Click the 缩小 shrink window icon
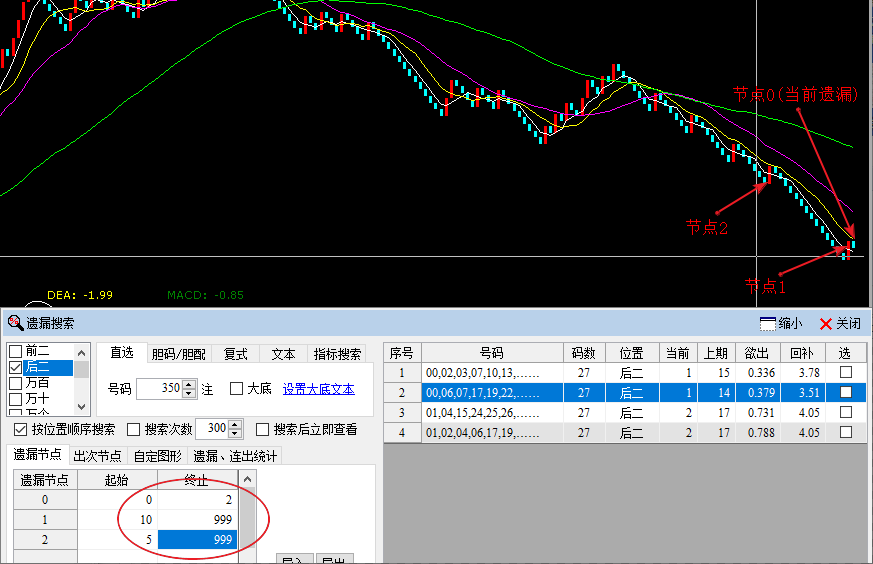 [768, 323]
